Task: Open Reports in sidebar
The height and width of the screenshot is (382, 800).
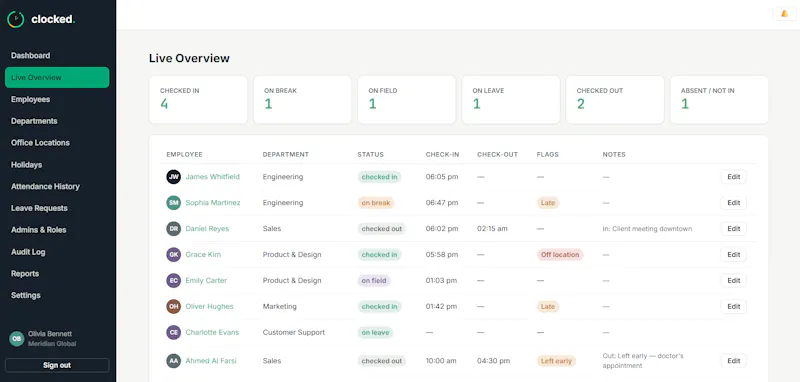Action: pyautogui.click(x=57, y=274)
